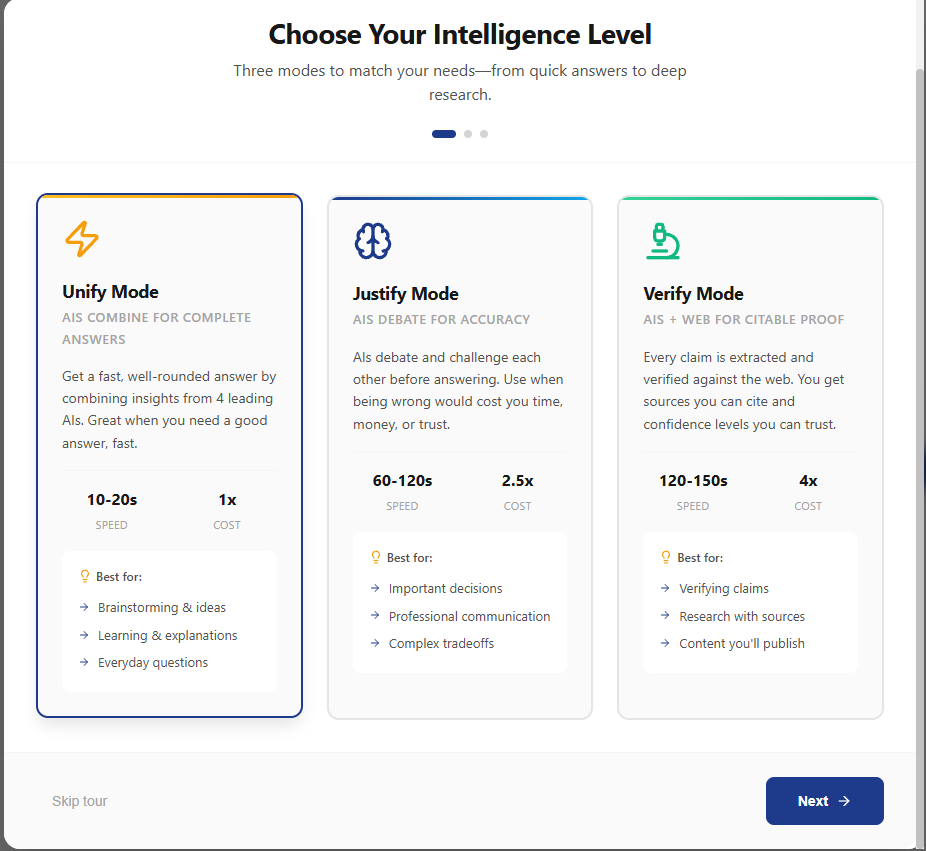The height and width of the screenshot is (851, 926).
Task: Click the arrow icon beside Verifying claims
Action: coord(667,588)
